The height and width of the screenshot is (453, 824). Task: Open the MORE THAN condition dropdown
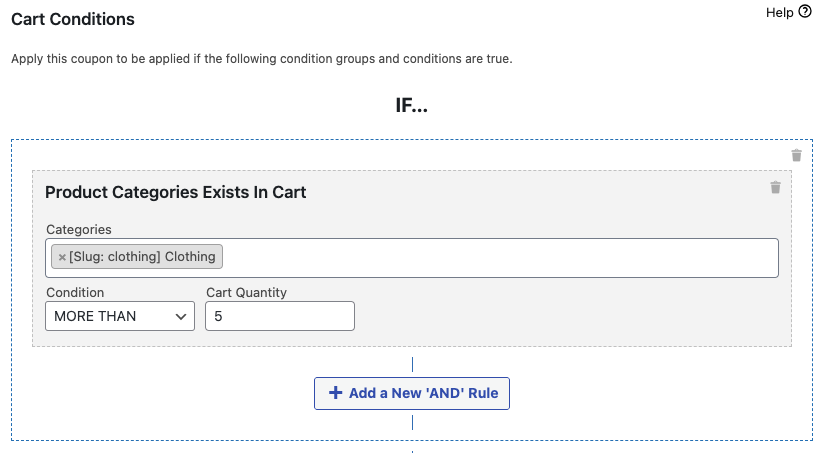120,316
